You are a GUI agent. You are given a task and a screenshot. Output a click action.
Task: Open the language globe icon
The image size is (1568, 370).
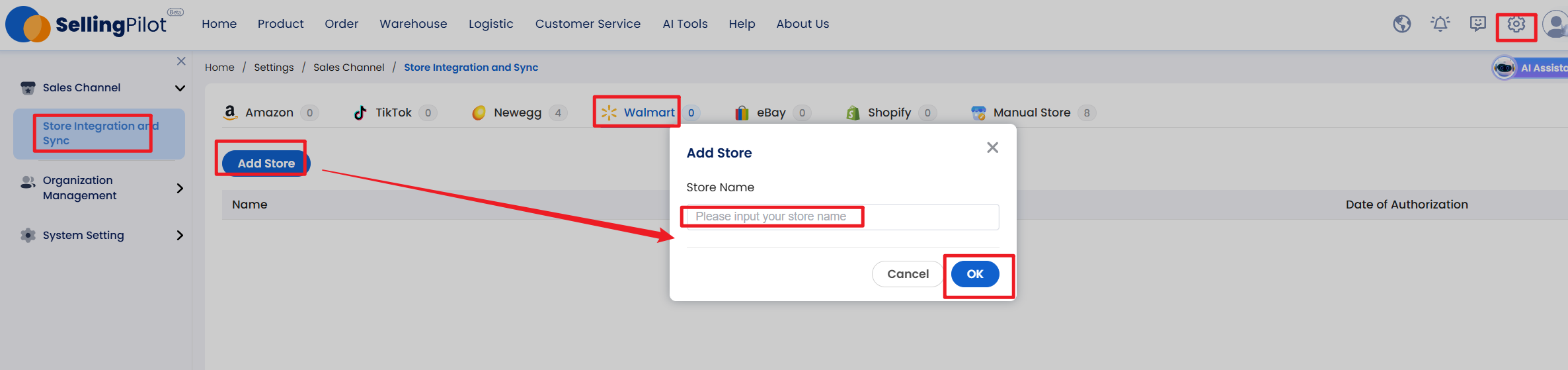1401,24
